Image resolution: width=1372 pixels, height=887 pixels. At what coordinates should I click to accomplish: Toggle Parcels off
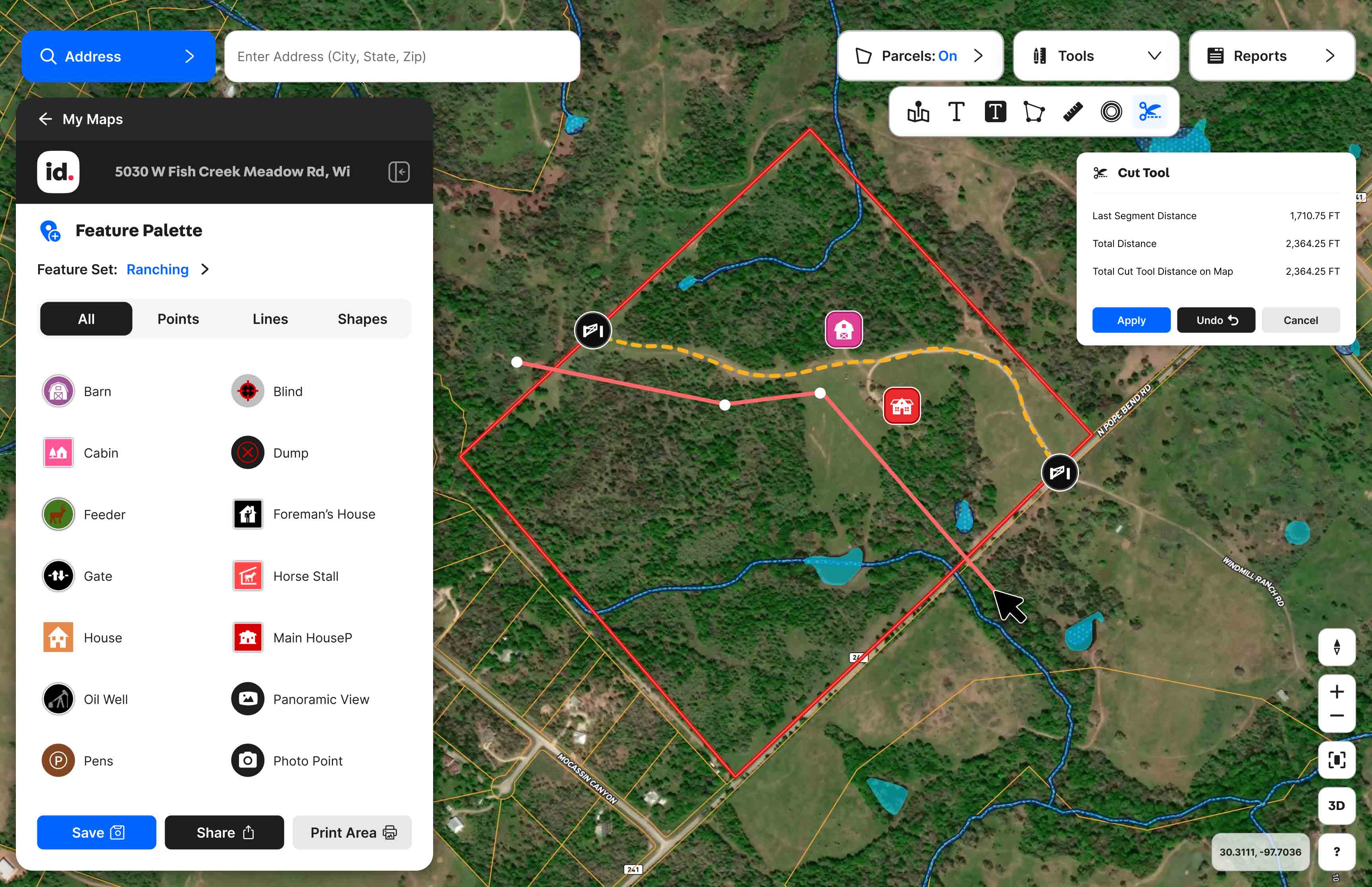click(919, 55)
